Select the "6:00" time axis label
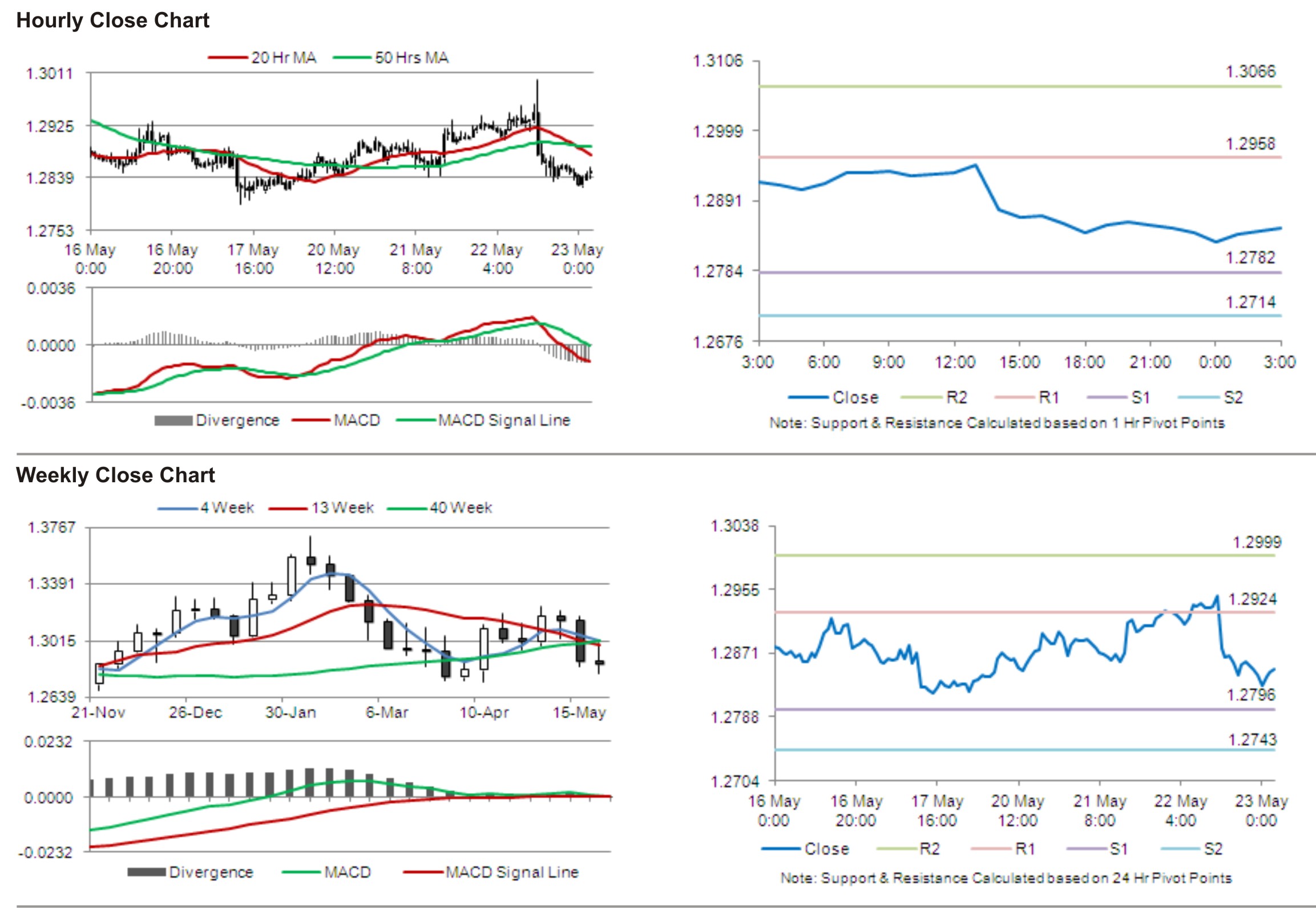The width and height of the screenshot is (1316, 908). point(823,362)
